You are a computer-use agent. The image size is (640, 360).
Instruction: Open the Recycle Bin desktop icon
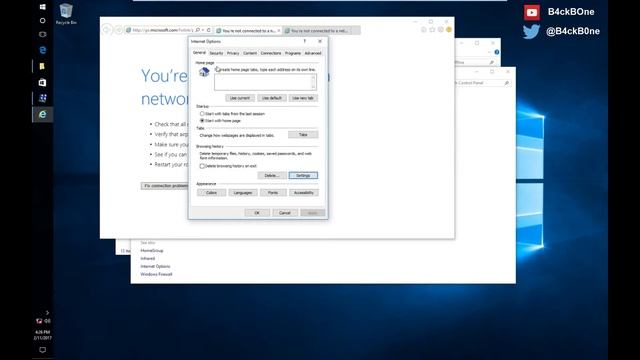click(x=66, y=14)
